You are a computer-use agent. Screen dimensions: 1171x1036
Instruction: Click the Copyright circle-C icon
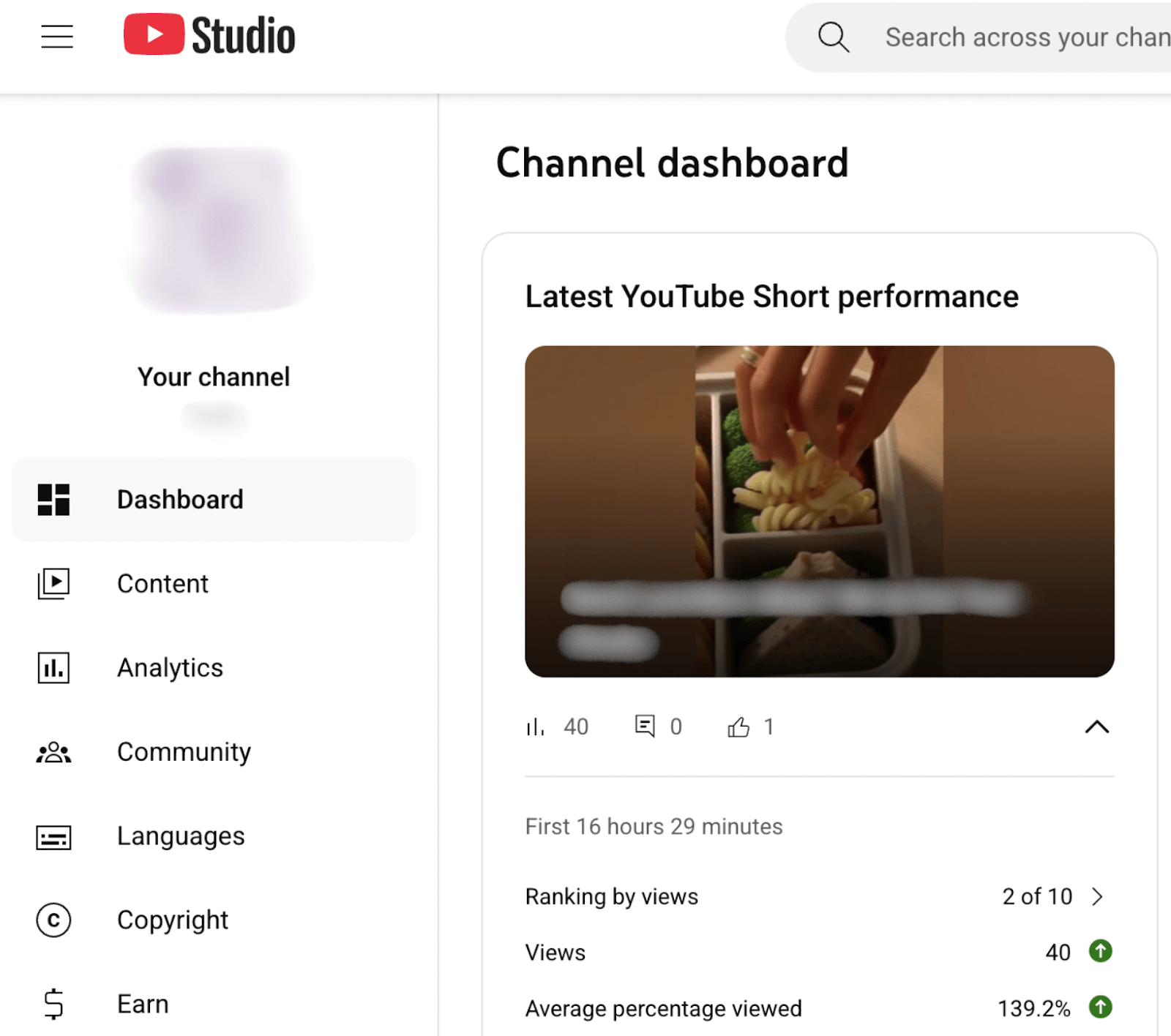[x=53, y=920]
